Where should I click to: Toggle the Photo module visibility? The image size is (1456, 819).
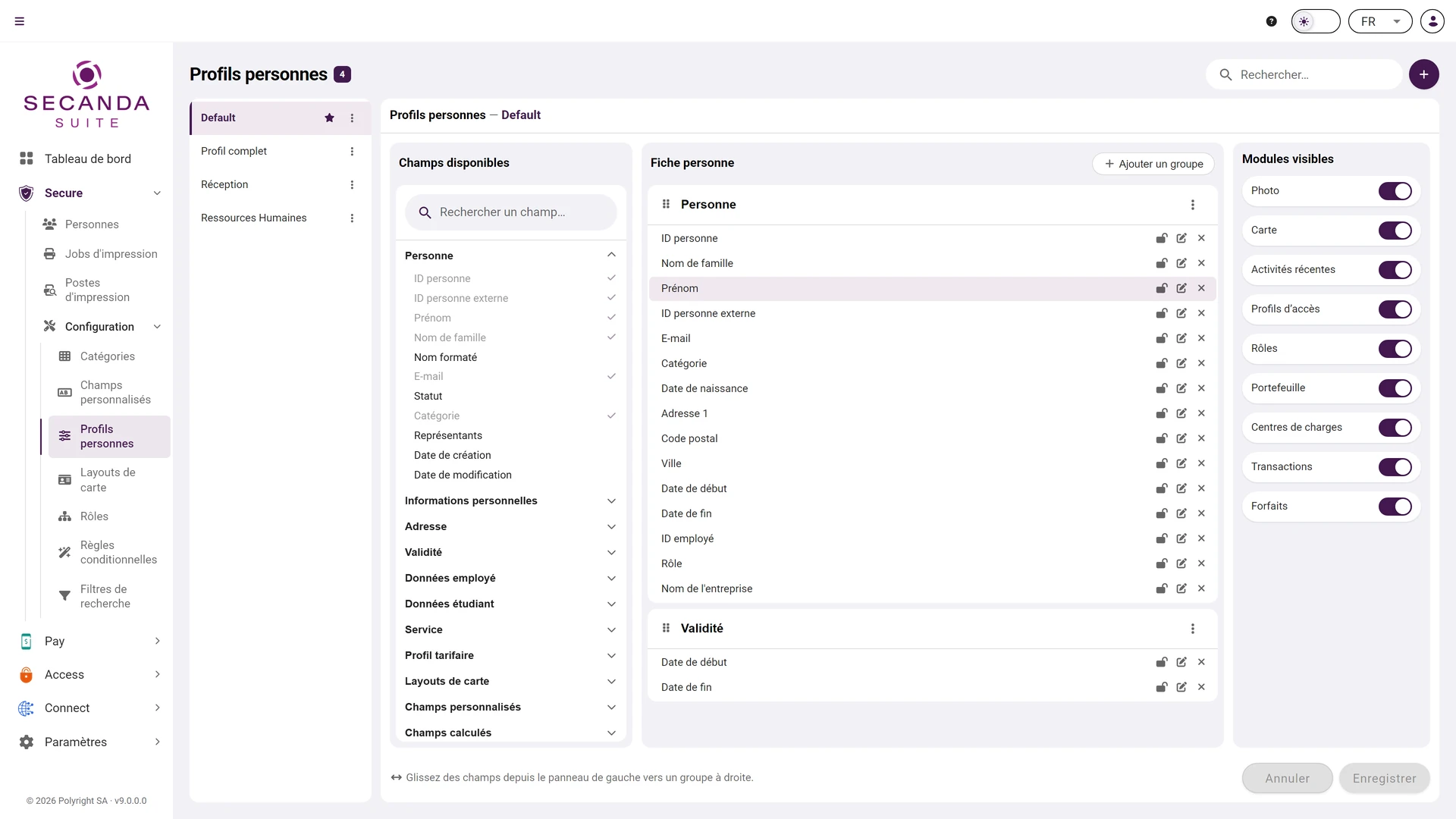(1395, 191)
